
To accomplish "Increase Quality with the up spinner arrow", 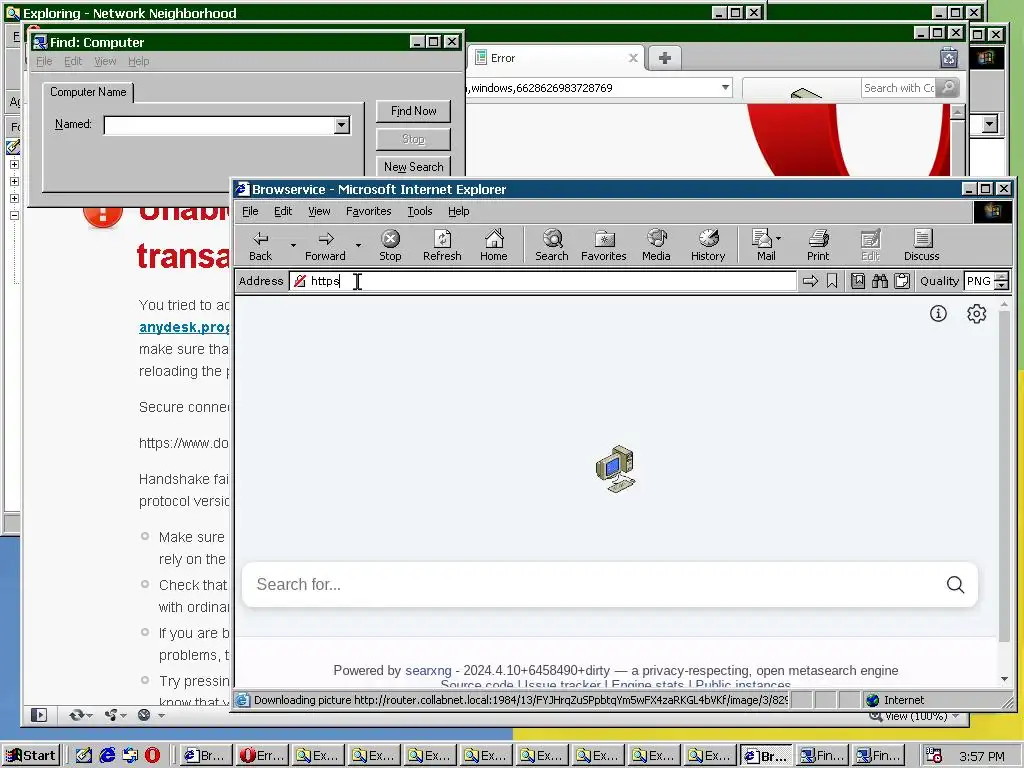I will pyautogui.click(x=1001, y=277).
